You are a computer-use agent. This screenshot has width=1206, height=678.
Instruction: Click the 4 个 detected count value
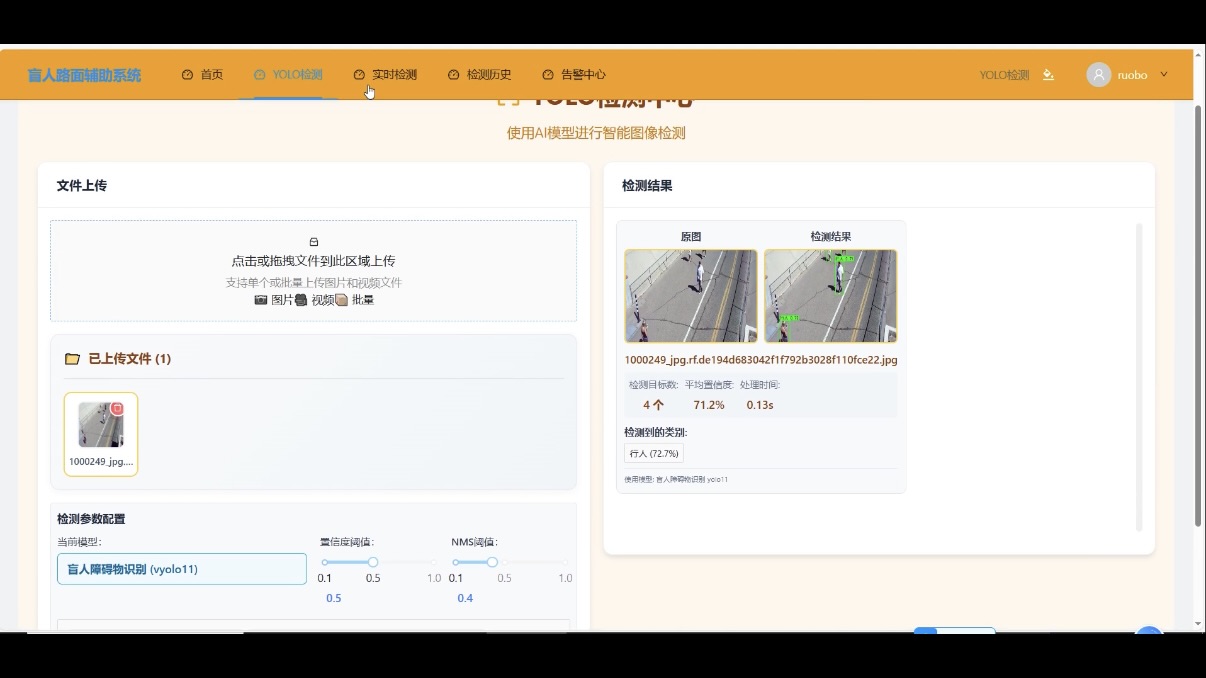coord(653,405)
